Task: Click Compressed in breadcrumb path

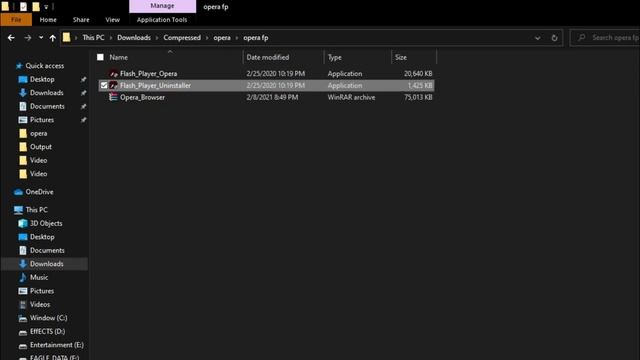Action: pyautogui.click(x=182, y=38)
